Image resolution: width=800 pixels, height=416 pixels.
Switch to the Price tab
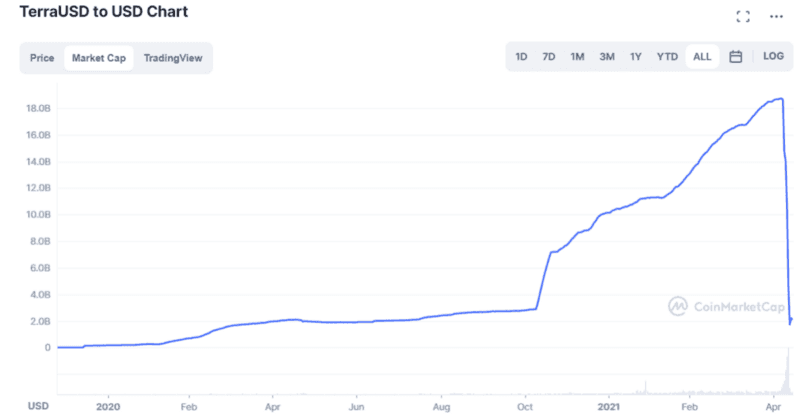click(42, 58)
